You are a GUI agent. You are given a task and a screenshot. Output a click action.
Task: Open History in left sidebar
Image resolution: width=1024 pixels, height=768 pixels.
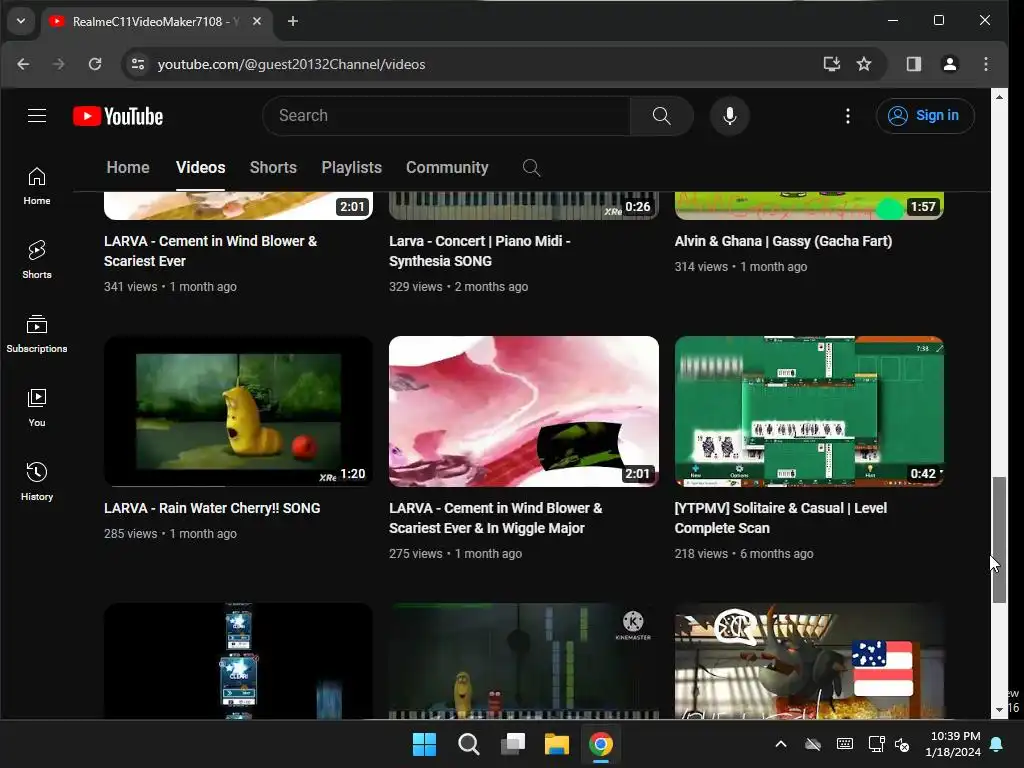[37, 482]
